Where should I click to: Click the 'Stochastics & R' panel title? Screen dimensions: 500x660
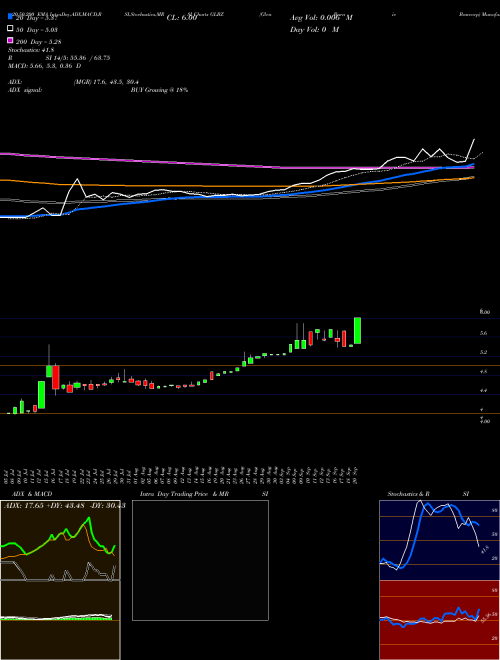409,494
